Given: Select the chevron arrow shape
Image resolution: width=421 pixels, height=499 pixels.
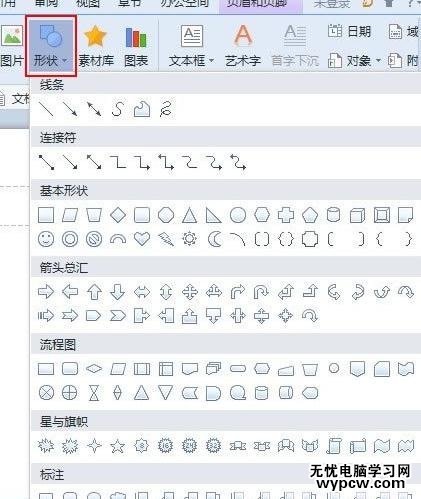Looking at the screenshot, I should 118,315.
